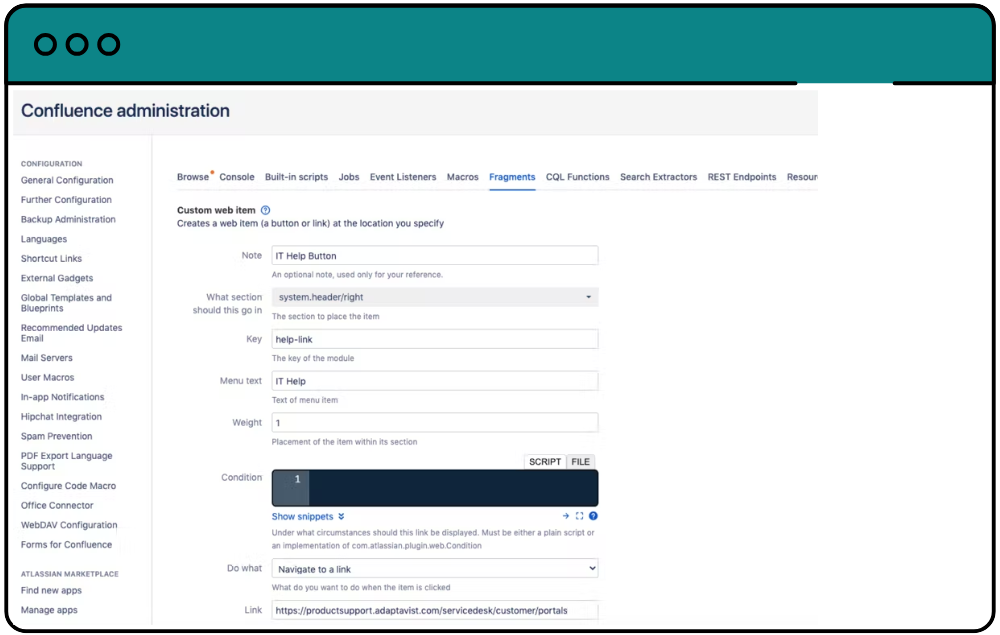Open the Event Listeners tab
Image resolution: width=1000 pixels, height=635 pixels.
(x=403, y=177)
